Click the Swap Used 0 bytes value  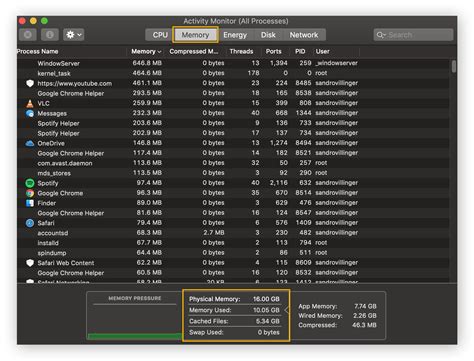268,332
